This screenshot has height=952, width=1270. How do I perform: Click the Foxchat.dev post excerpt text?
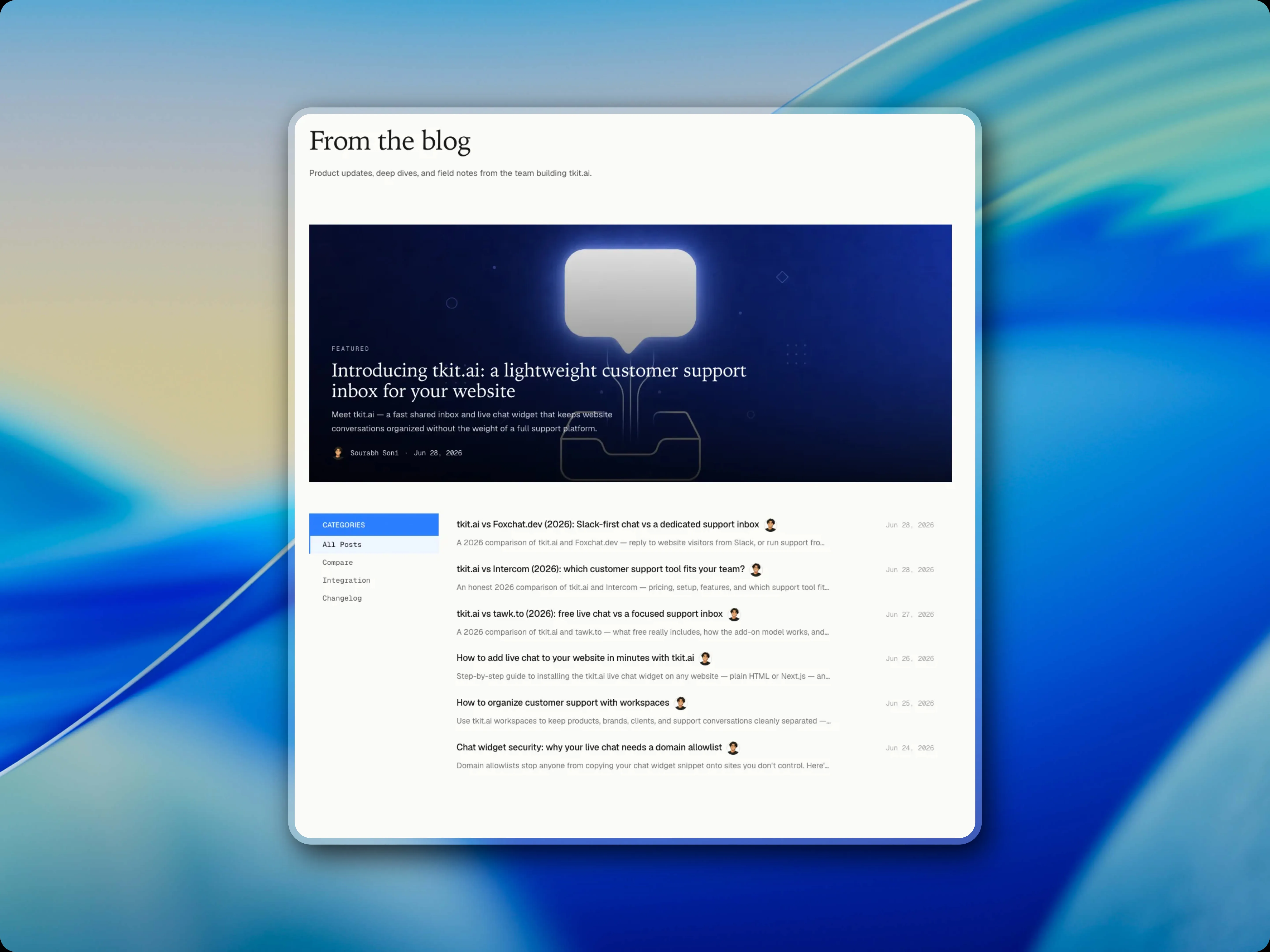click(640, 543)
